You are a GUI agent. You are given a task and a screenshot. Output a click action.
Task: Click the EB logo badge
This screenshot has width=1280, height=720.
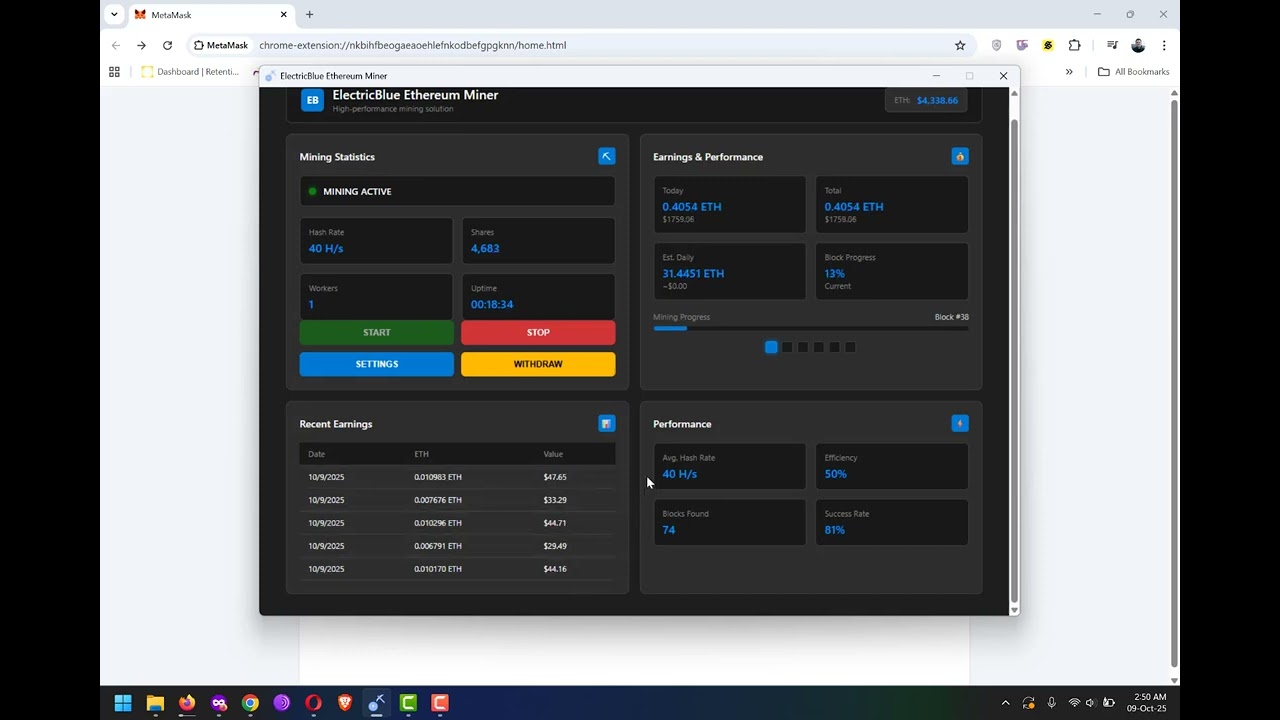pos(312,100)
